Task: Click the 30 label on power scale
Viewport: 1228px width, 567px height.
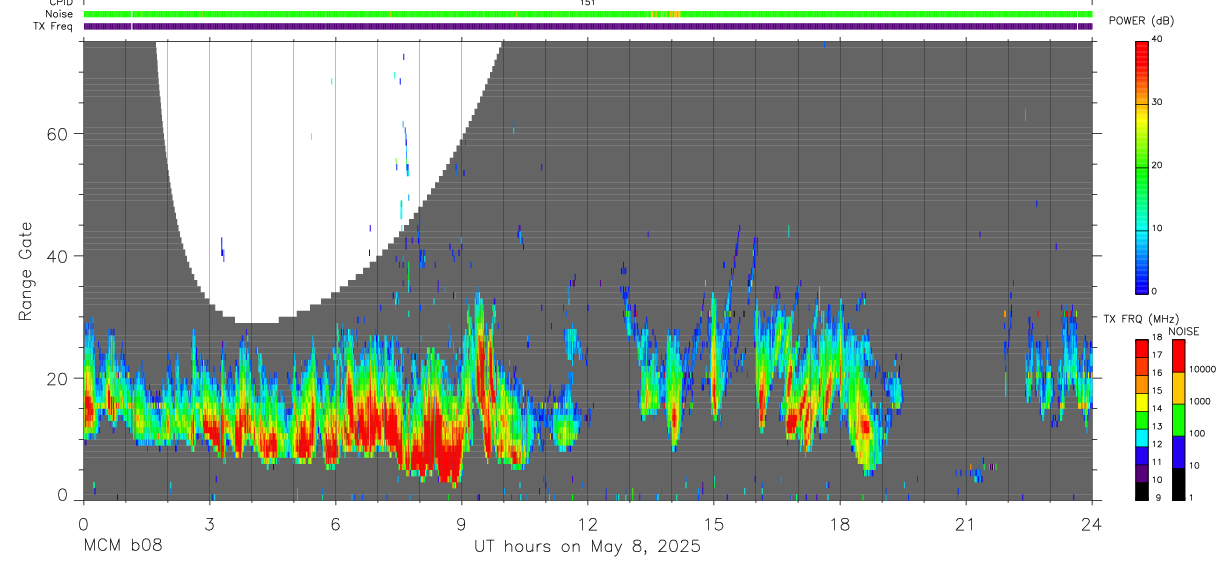Action: 1157,102
